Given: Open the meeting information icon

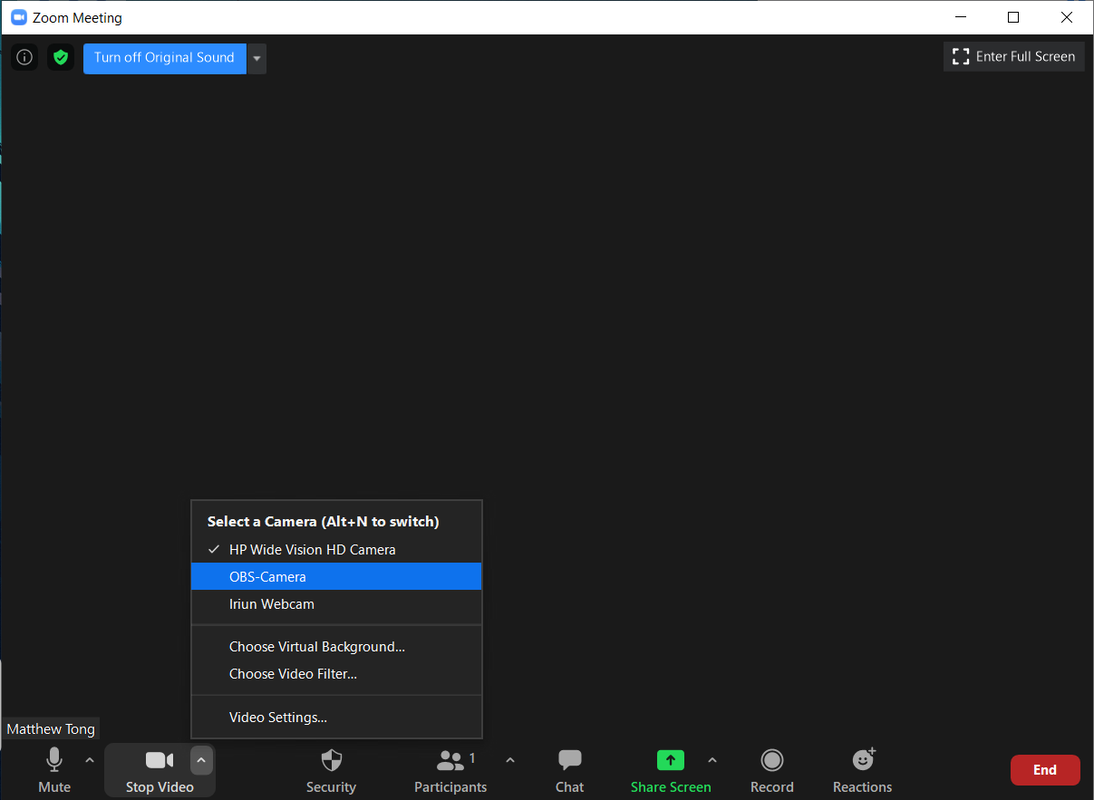Looking at the screenshot, I should coord(25,58).
